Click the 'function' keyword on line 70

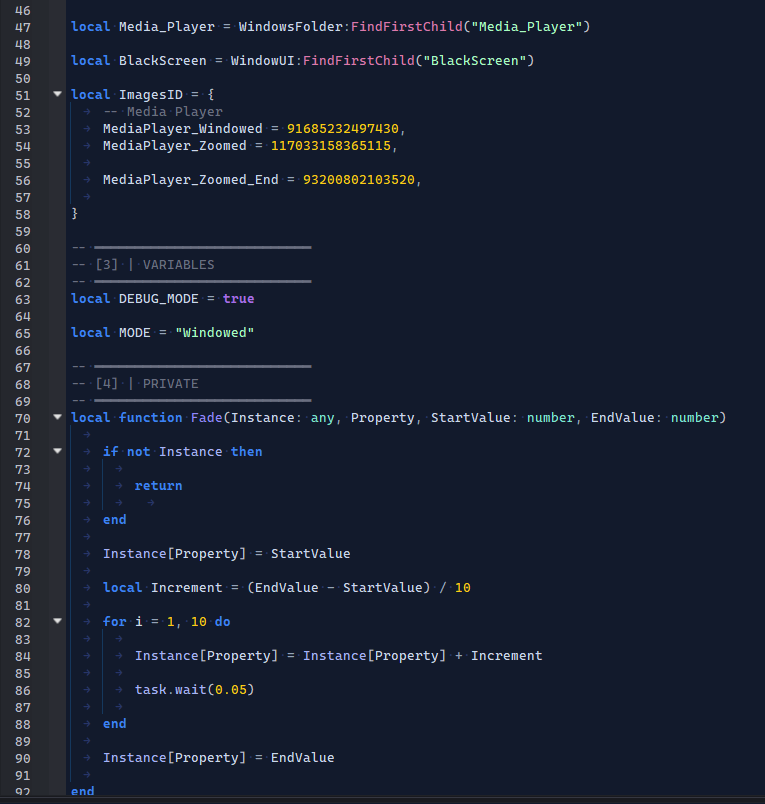(x=150, y=417)
